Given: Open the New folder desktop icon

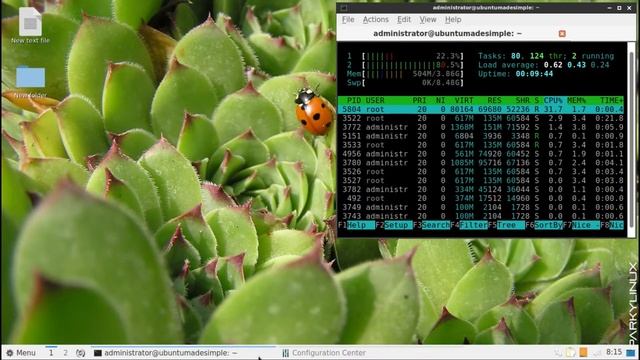Looking at the screenshot, I should pos(30,82).
